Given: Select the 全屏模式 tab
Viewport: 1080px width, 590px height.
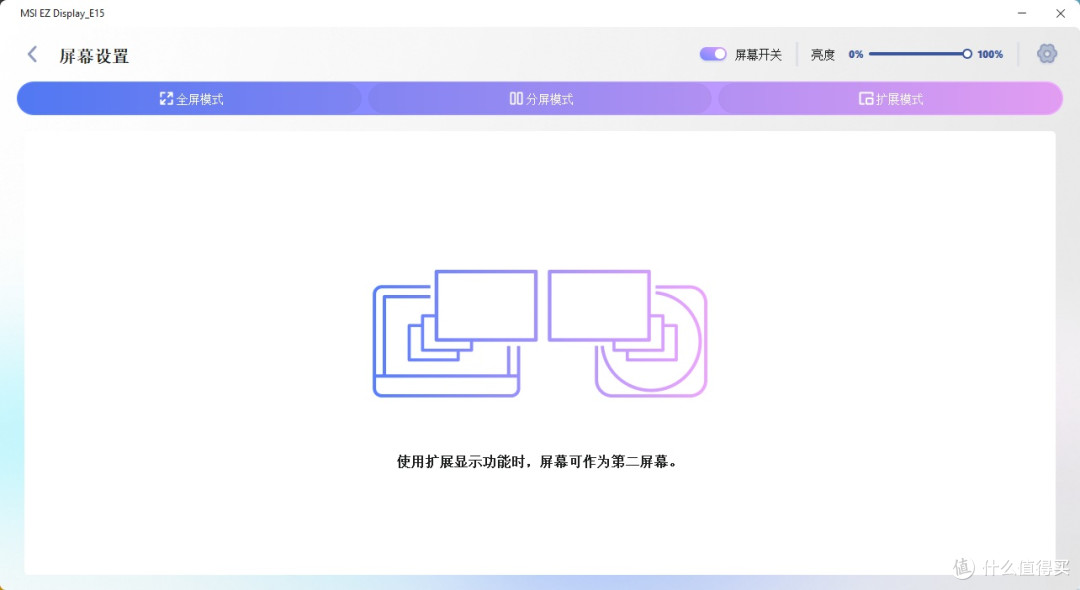Looking at the screenshot, I should tap(191, 99).
